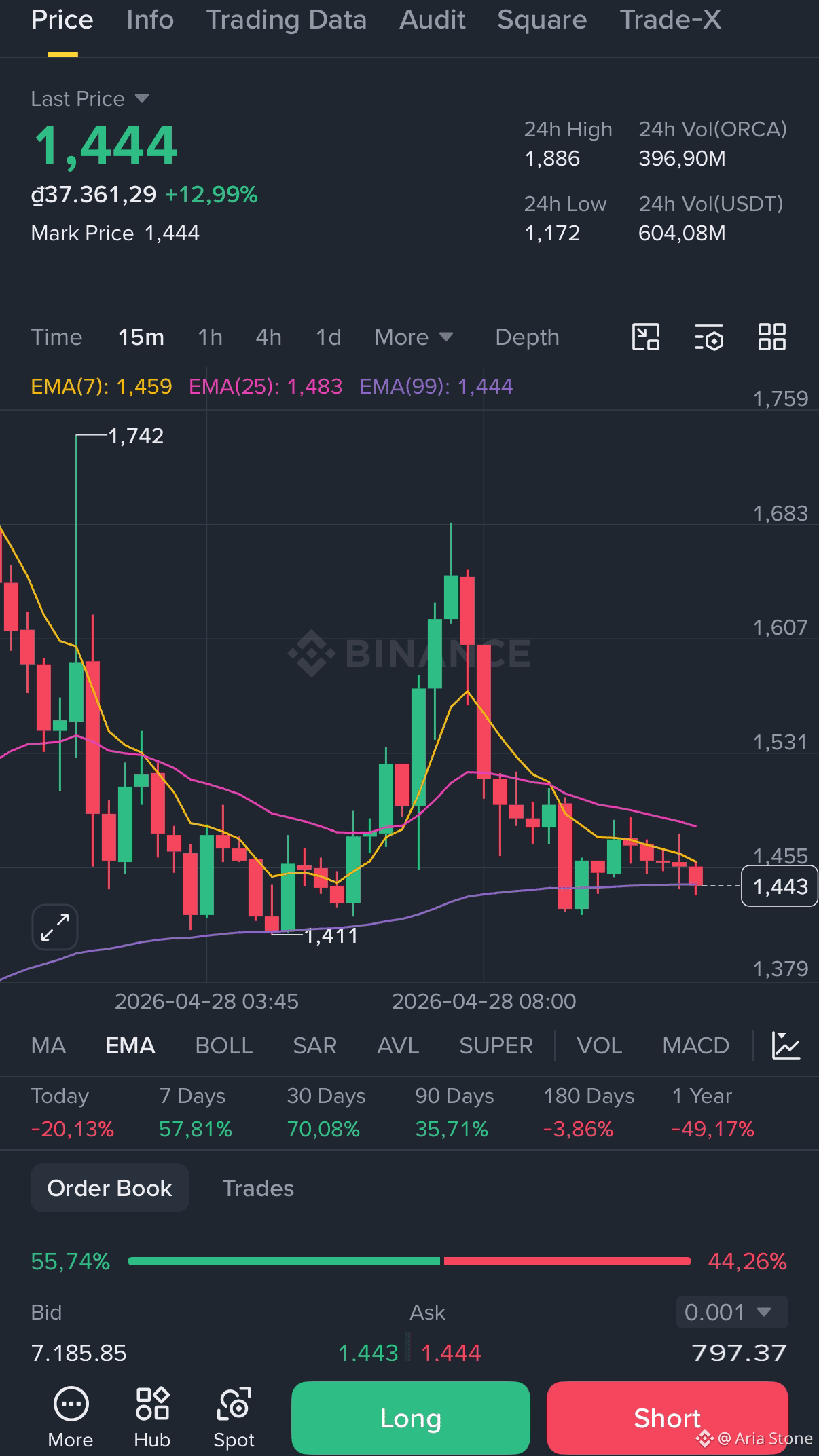
Task: Tap the large 1,444 last price
Action: pos(105,146)
